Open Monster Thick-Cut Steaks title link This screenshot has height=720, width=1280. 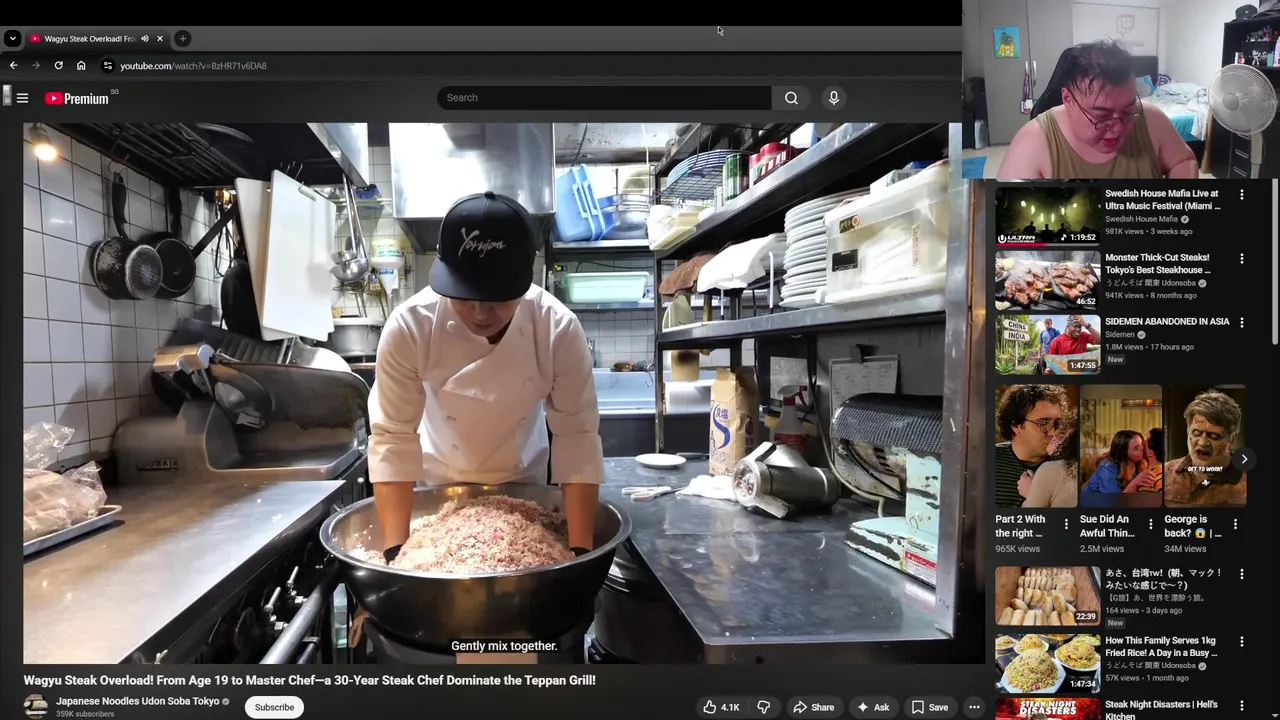click(1158, 264)
